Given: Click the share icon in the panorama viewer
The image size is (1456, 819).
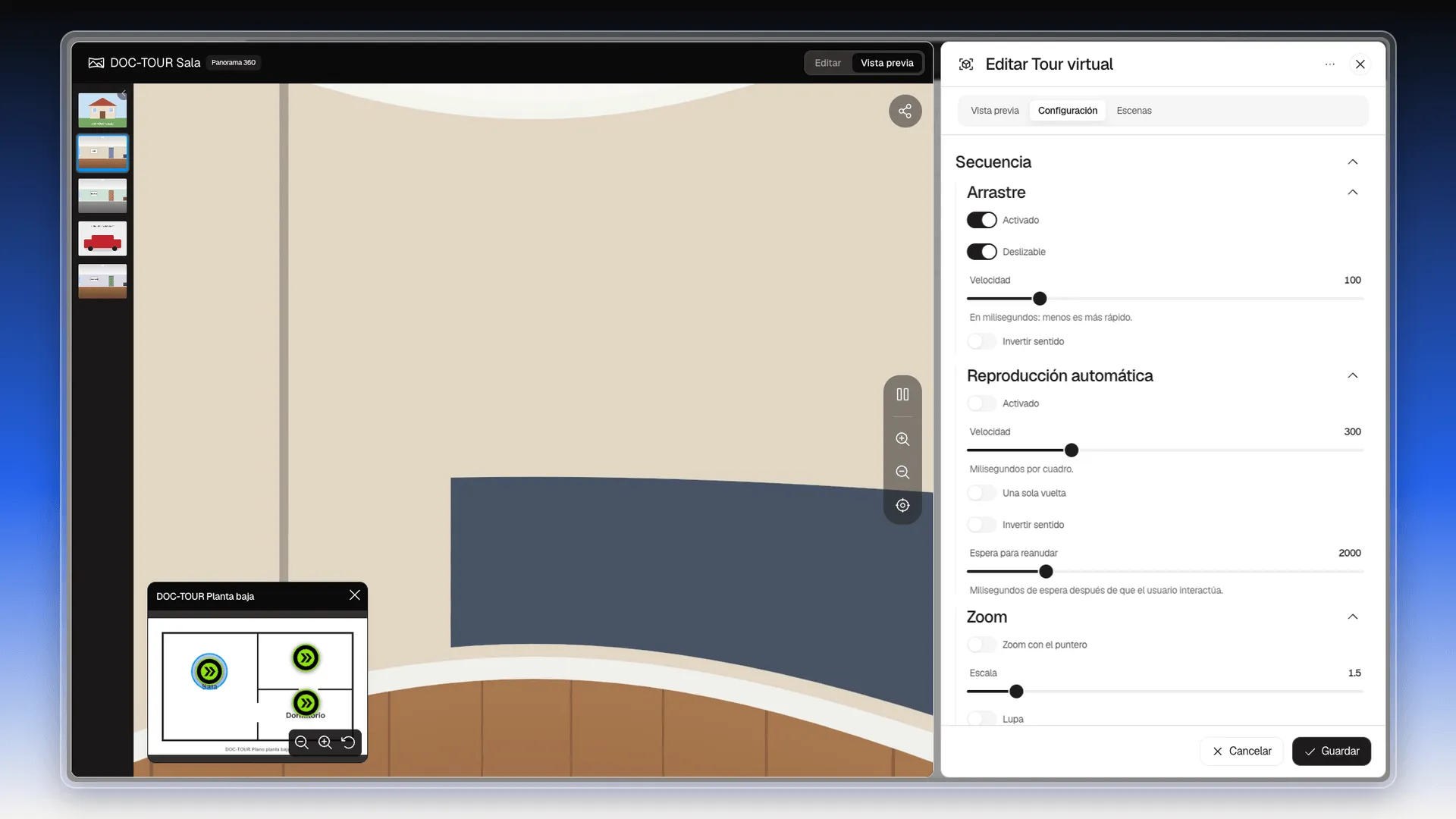Looking at the screenshot, I should 905,111.
